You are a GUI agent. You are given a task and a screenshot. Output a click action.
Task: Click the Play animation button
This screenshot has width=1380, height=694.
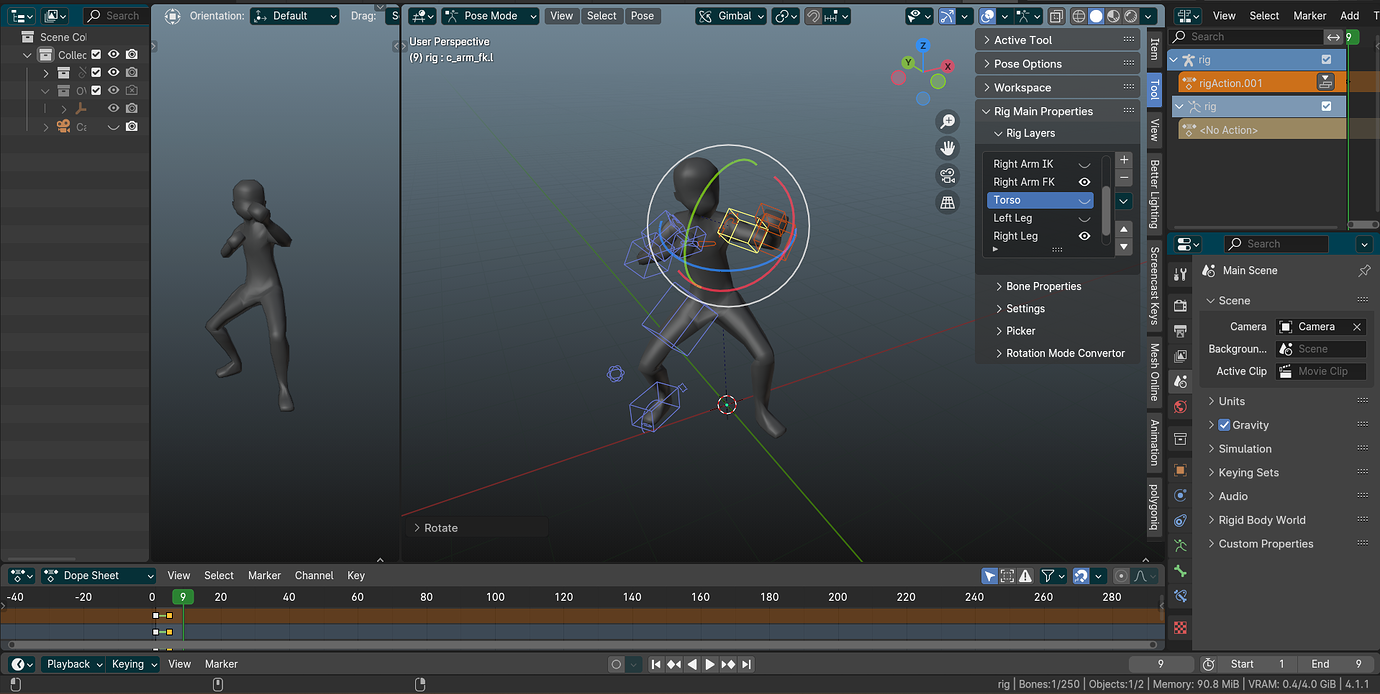710,664
